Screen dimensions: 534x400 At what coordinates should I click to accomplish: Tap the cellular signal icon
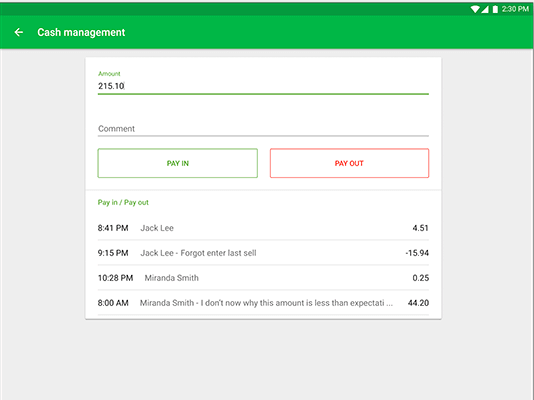point(485,9)
